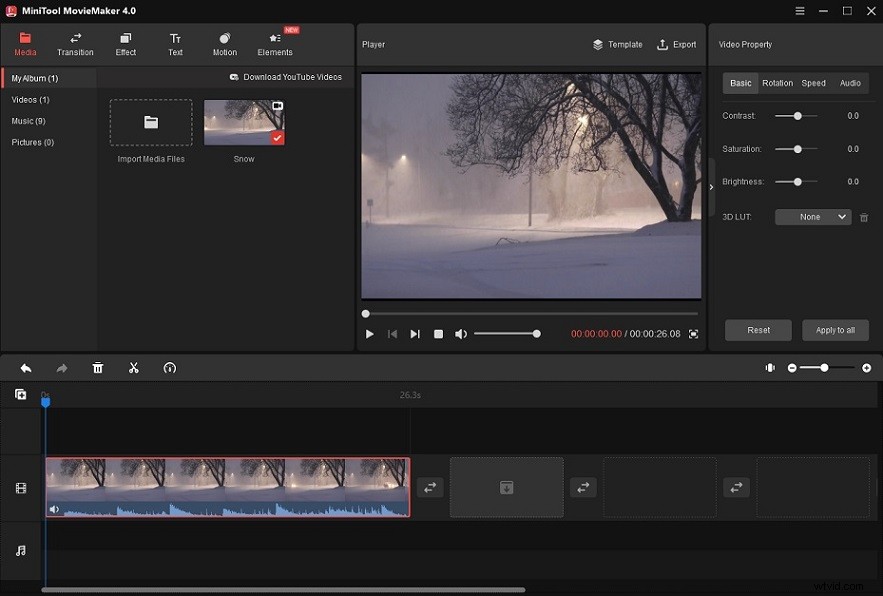Delete the selected clip via trash icon
The width and height of the screenshot is (883, 596).
97,368
